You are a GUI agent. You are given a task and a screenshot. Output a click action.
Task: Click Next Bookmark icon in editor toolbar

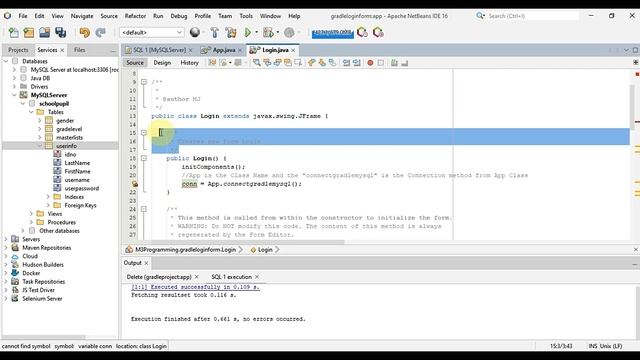point(322,63)
